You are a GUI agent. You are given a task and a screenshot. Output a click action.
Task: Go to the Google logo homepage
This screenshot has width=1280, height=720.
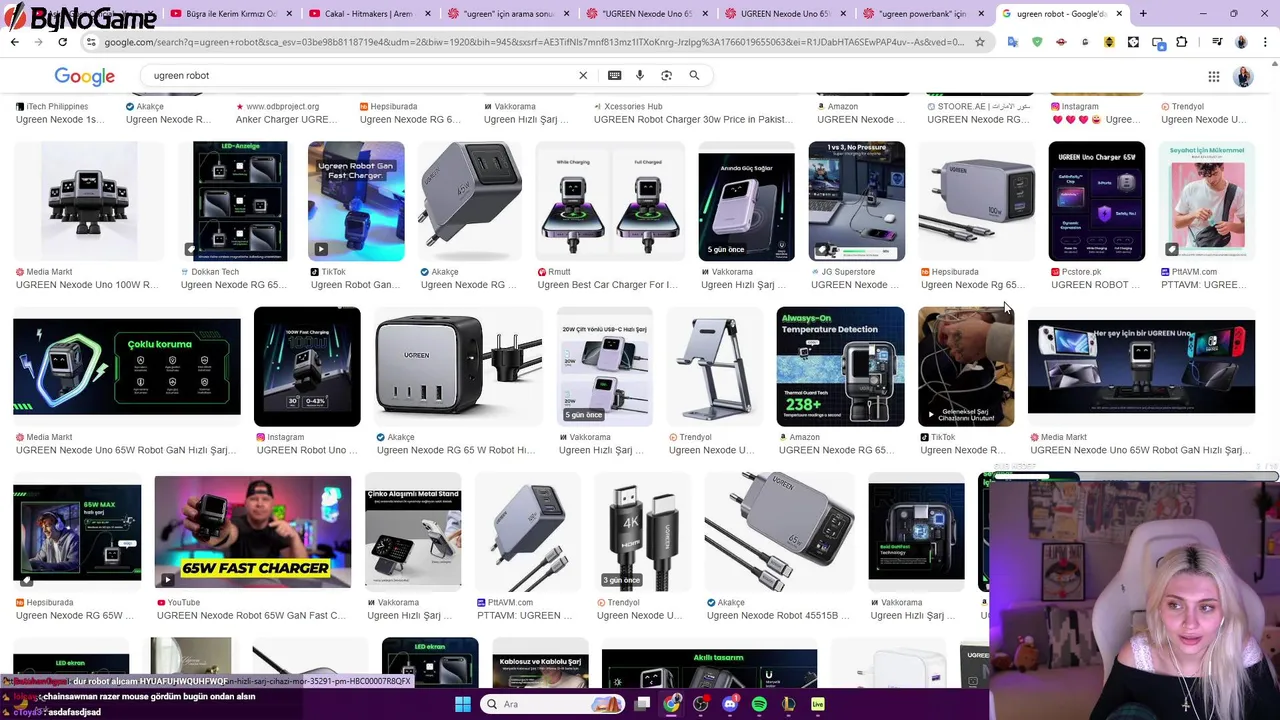point(84,77)
